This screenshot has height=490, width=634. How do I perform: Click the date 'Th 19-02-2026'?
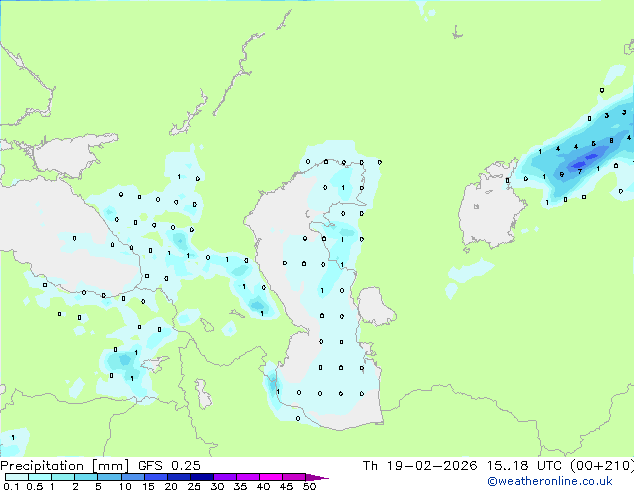pos(420,466)
